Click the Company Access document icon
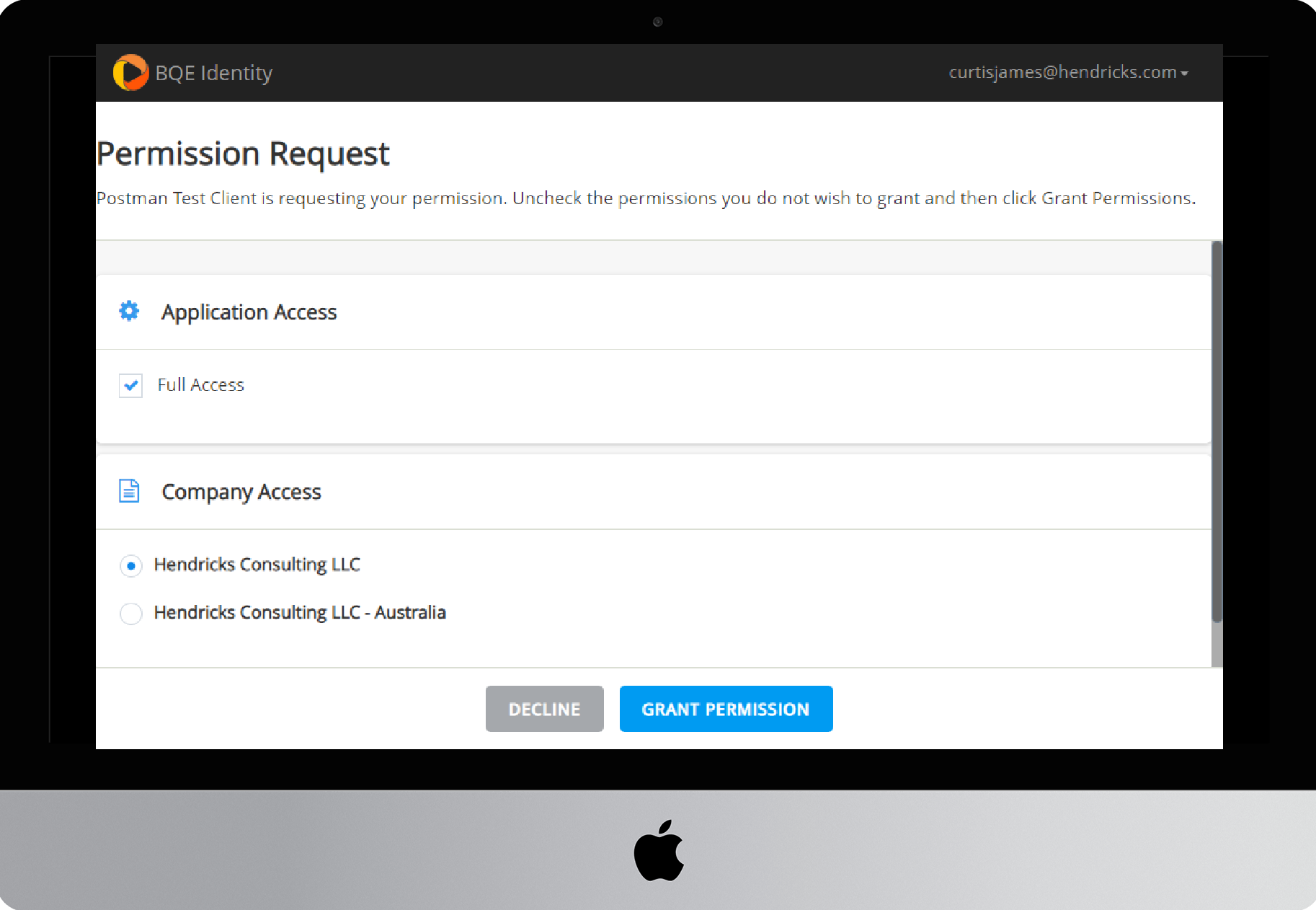Viewport: 1316px width, 910px height. (x=129, y=491)
